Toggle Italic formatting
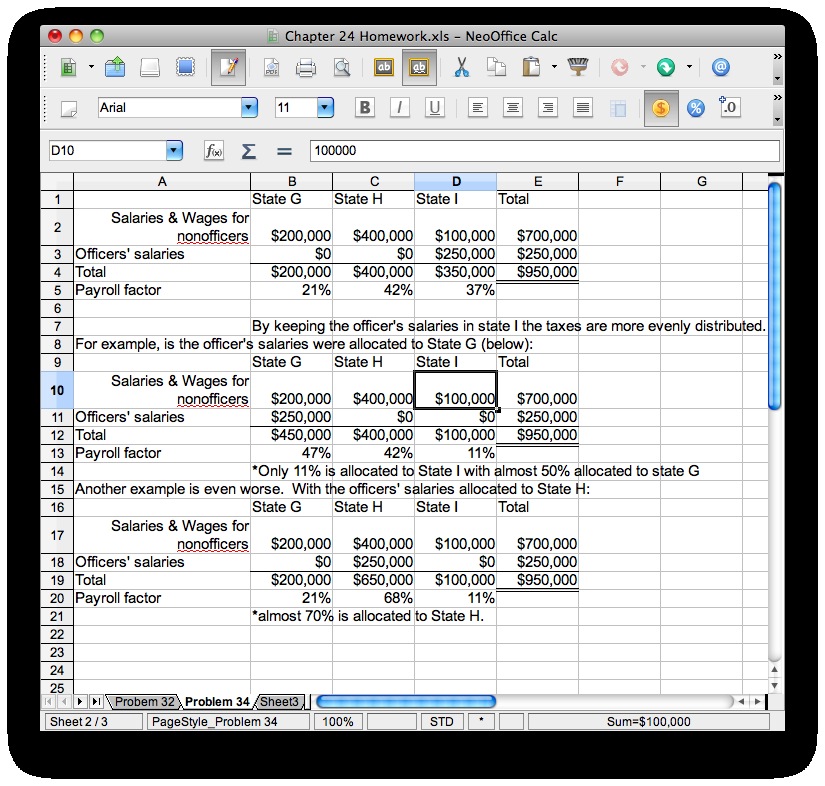This screenshot has width=825, height=786. [399, 108]
